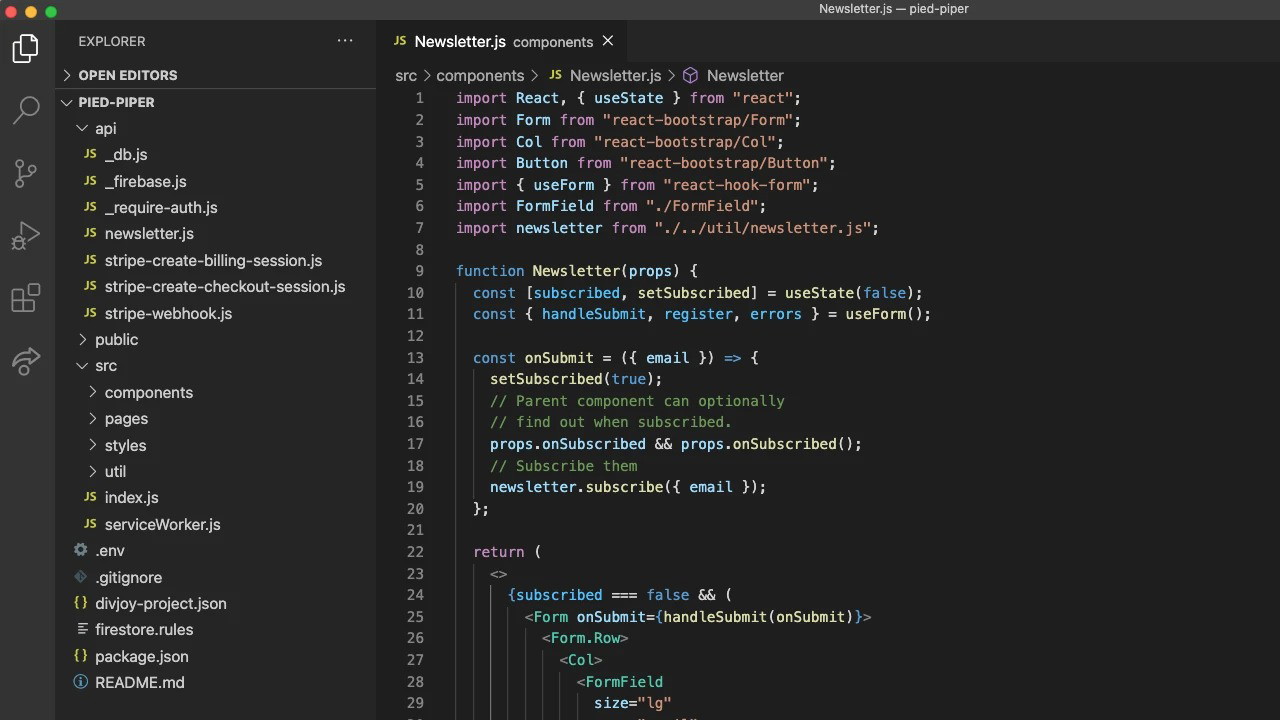Place cursor on line 19 newsletter.subscribe code
This screenshot has height=720, width=1280.
click(627, 487)
